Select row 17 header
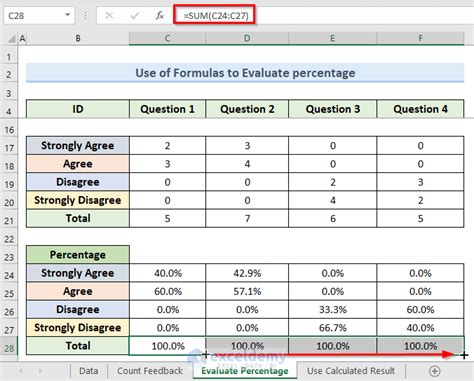 tap(9, 147)
